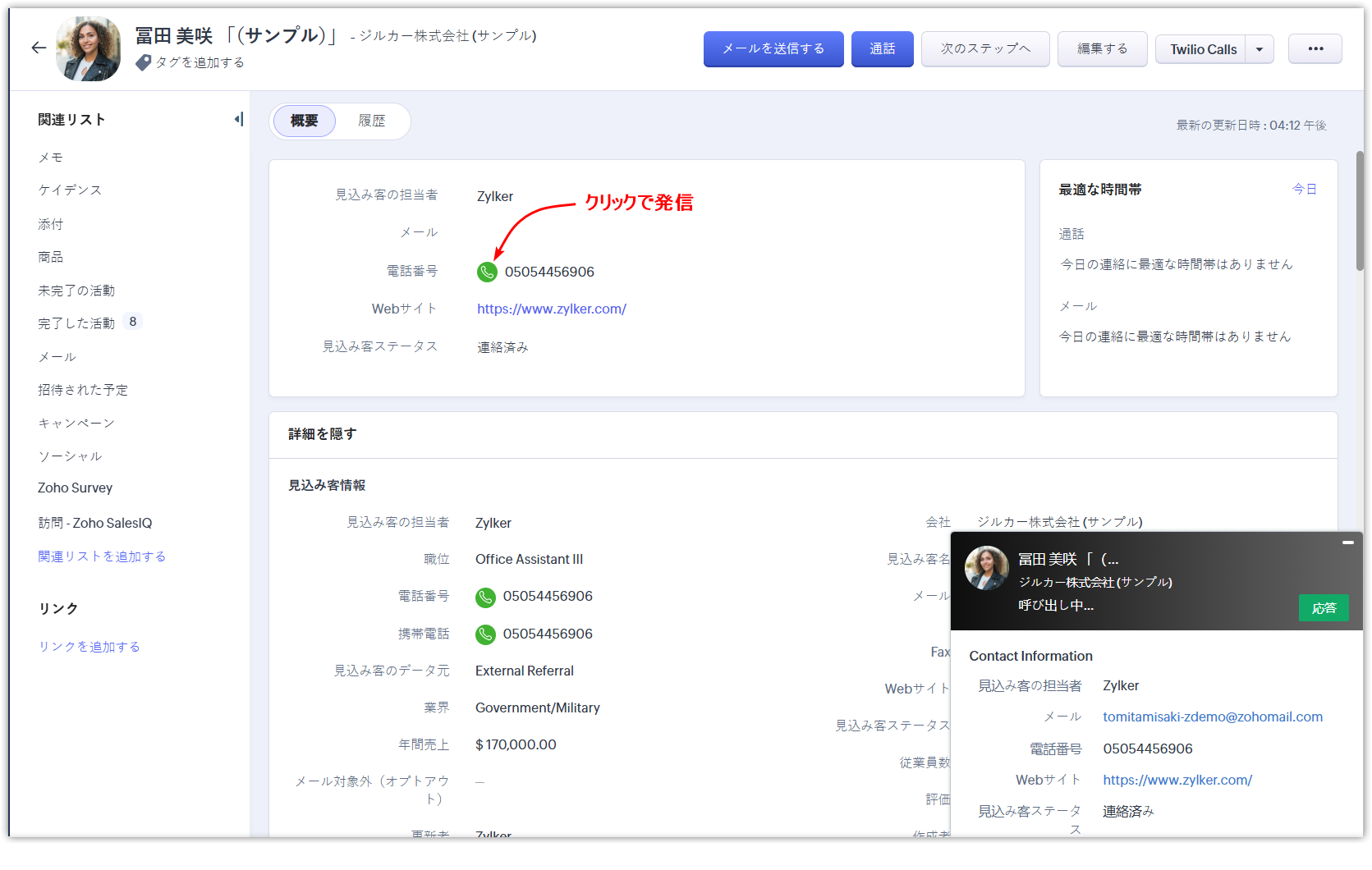Viewport: 1372px width, 870px height.
Task: Open 添付 in the related list
Action: tap(50, 224)
